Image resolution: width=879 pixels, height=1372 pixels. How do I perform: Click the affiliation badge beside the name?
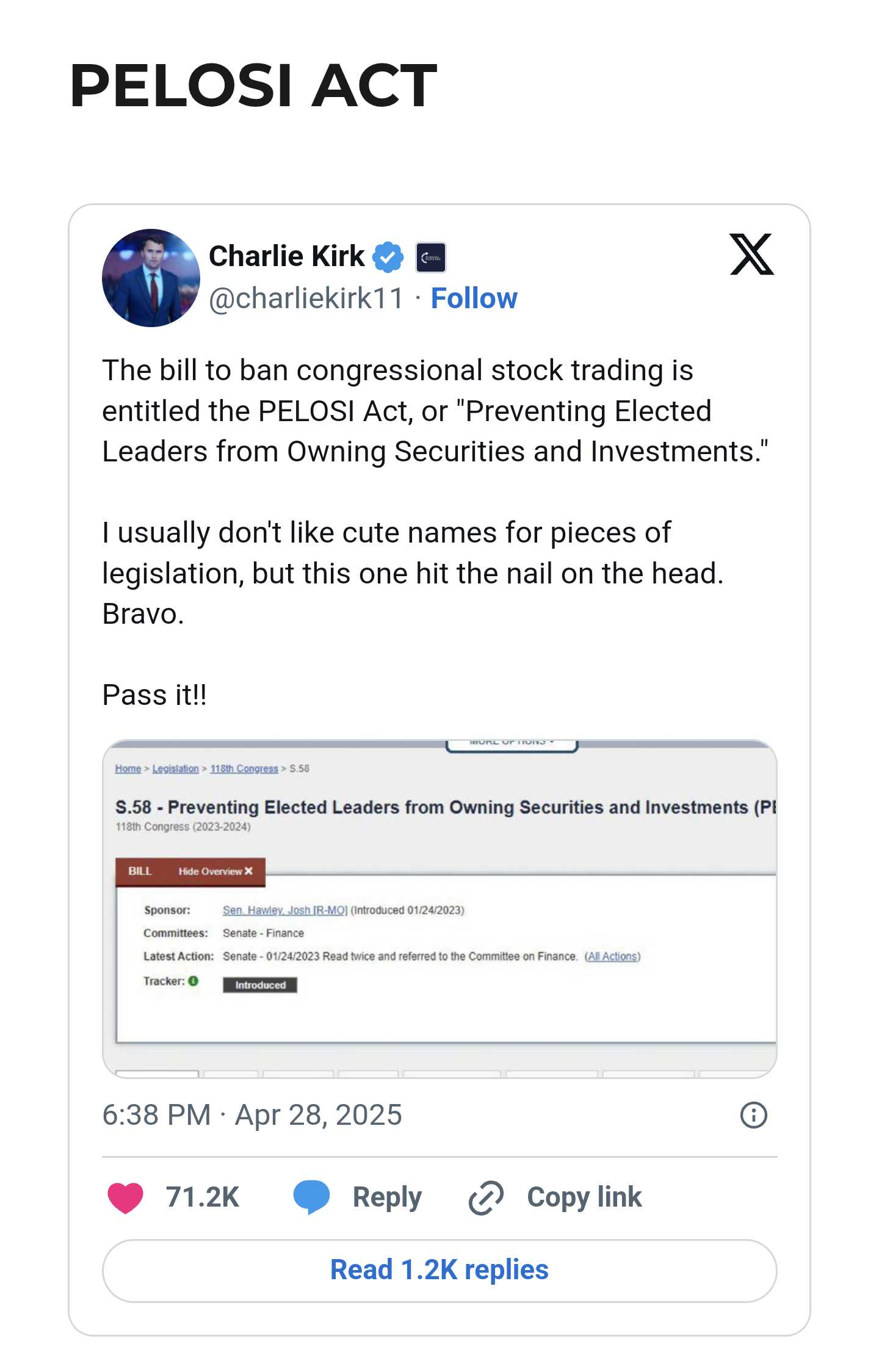(x=430, y=257)
